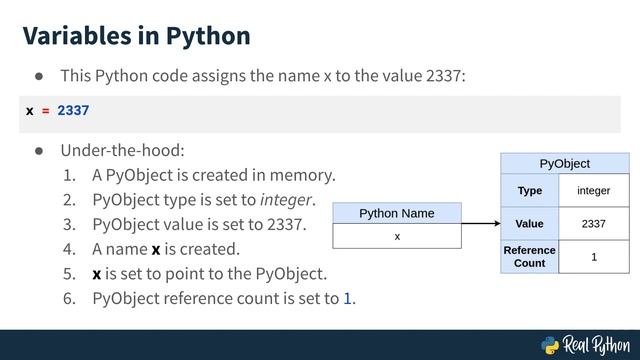Click the 'Type' label cell in PyObject table

click(530, 191)
